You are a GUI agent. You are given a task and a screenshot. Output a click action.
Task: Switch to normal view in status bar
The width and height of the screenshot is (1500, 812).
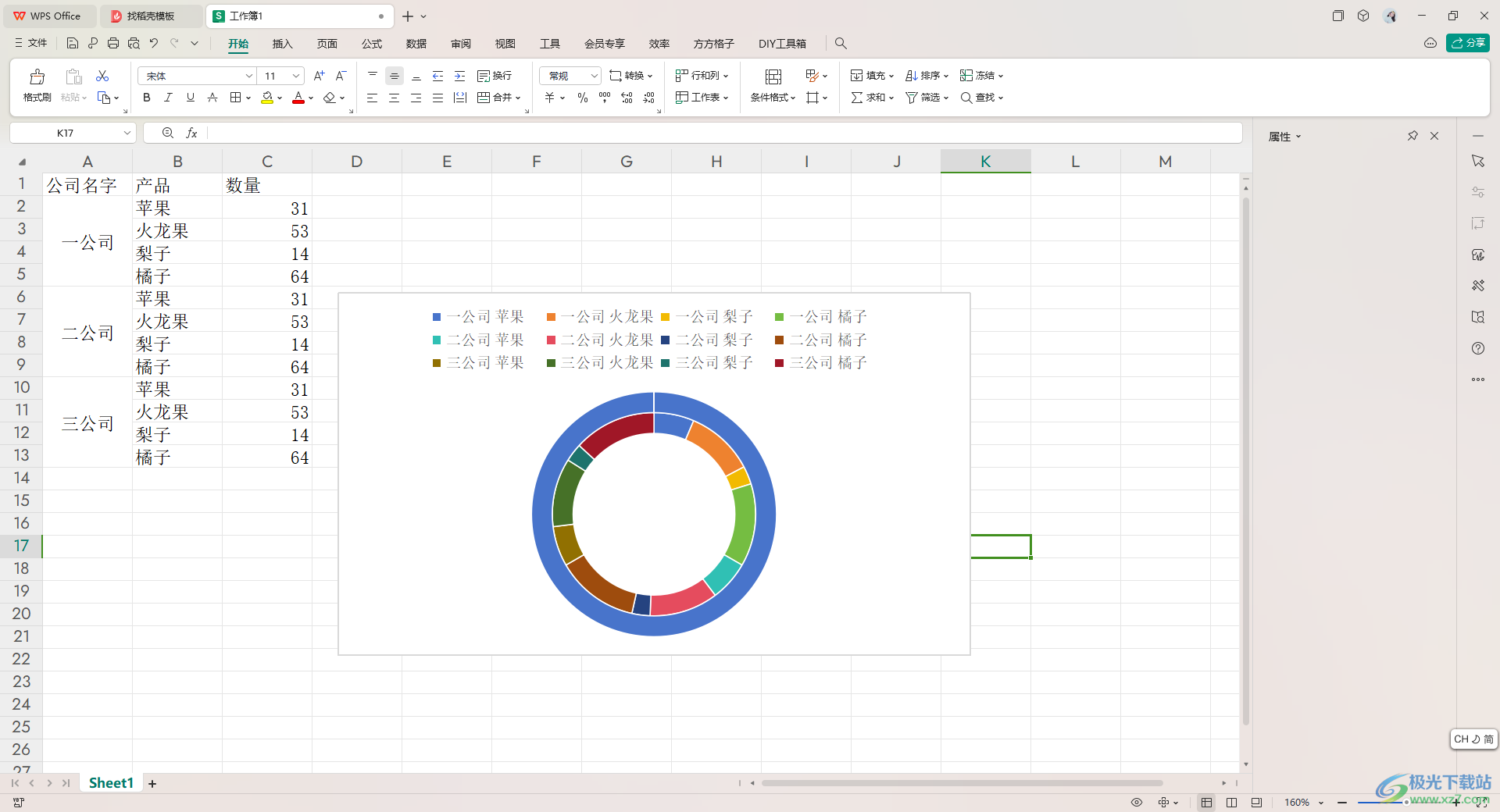[x=1207, y=803]
